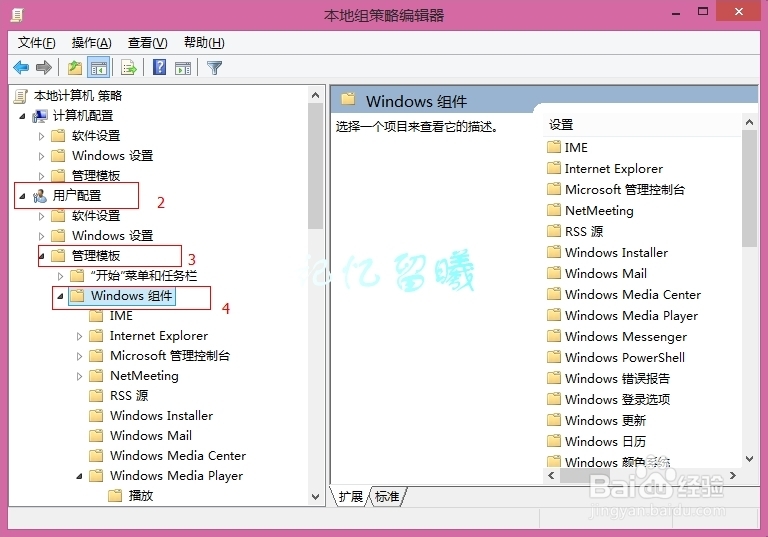
Task: Select Windows Mail in left tree
Action: coord(151,436)
